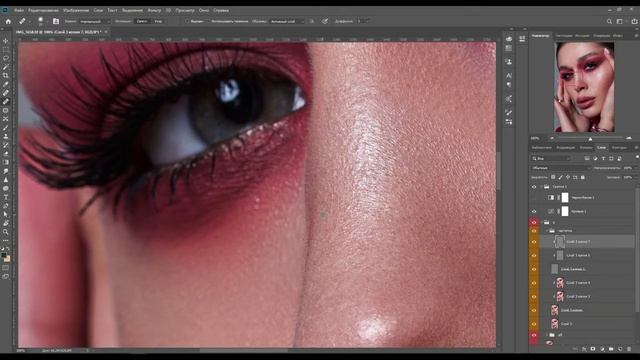Hide the Слой 3 копия 4 layer
Viewport: 640px width, 360px height.
coord(534,283)
